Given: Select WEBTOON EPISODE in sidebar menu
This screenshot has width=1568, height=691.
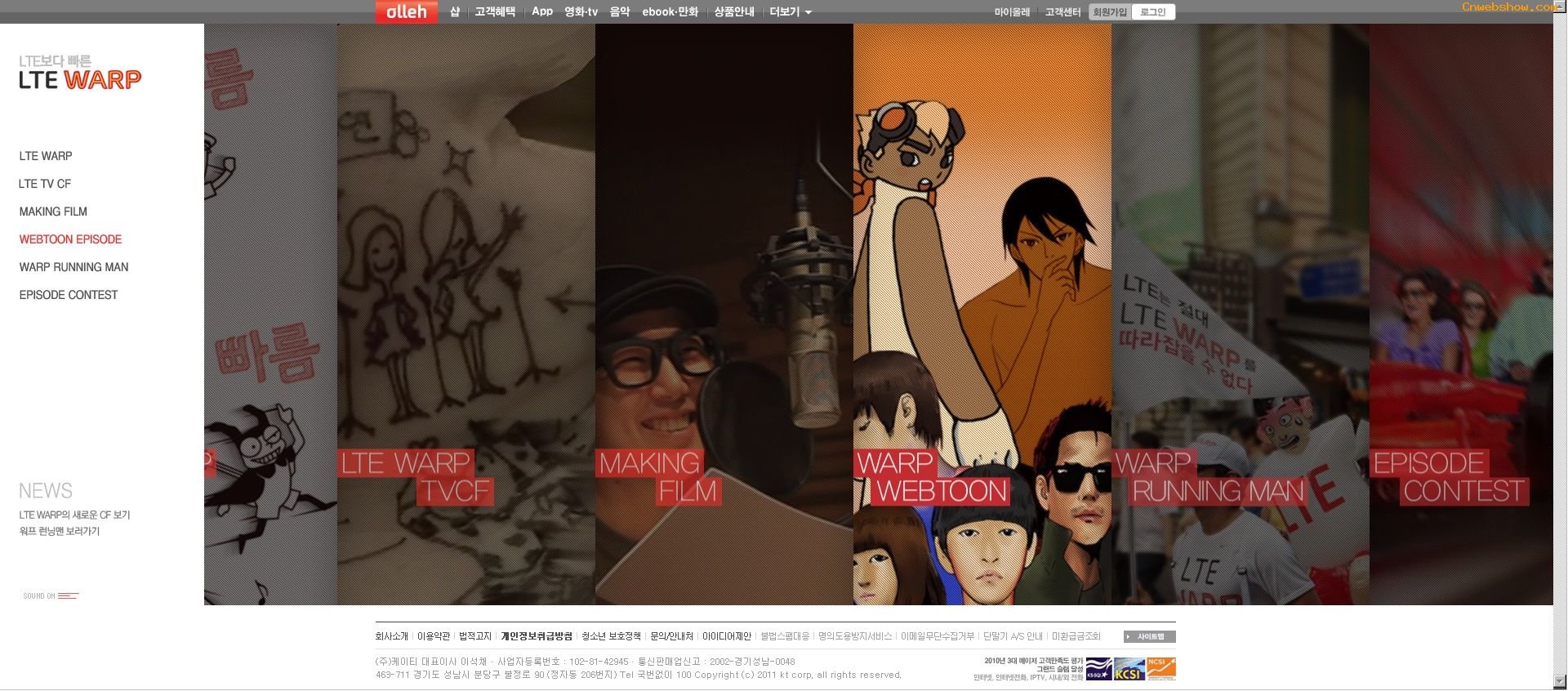Looking at the screenshot, I should (x=70, y=239).
